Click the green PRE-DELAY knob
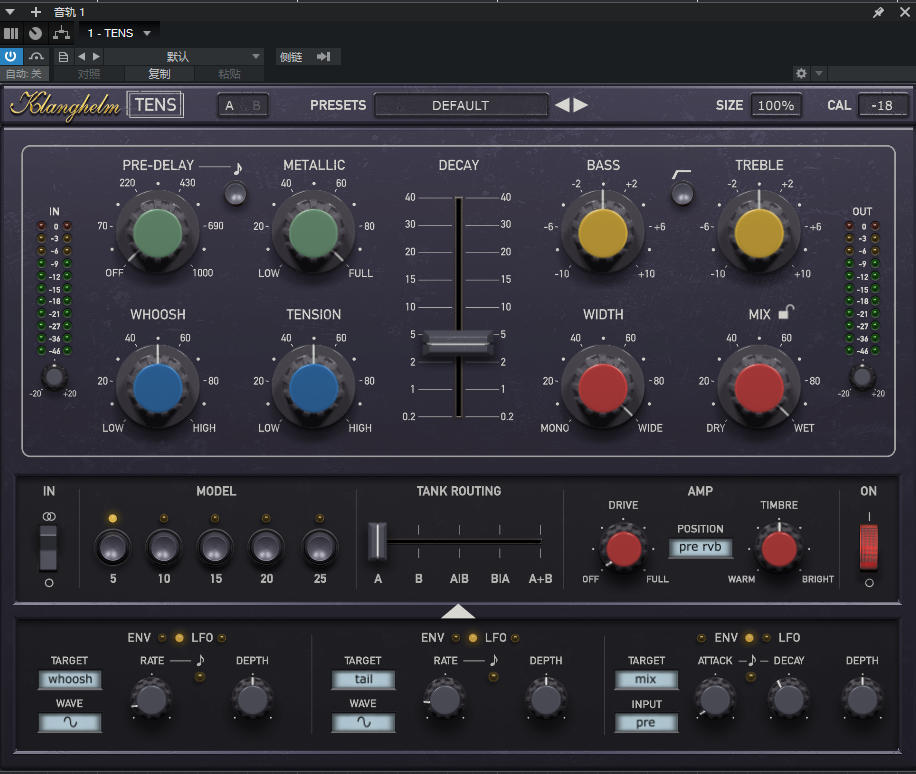The image size is (916, 774). point(157,232)
